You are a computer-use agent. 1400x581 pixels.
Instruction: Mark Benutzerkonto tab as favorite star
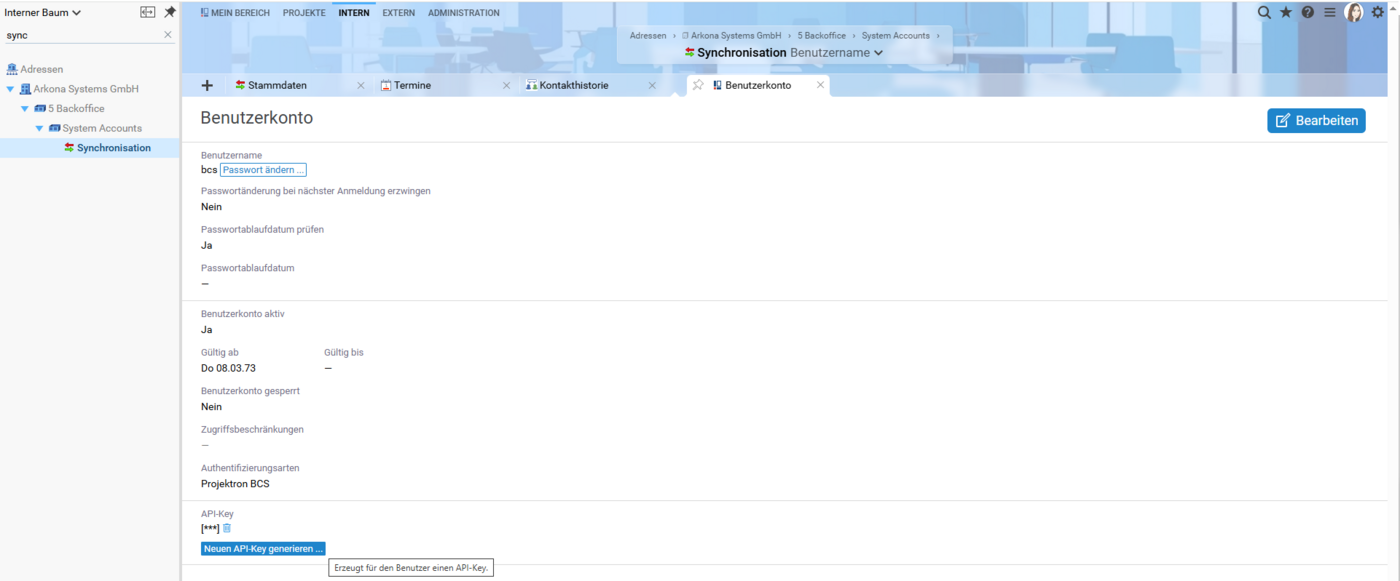click(x=698, y=86)
